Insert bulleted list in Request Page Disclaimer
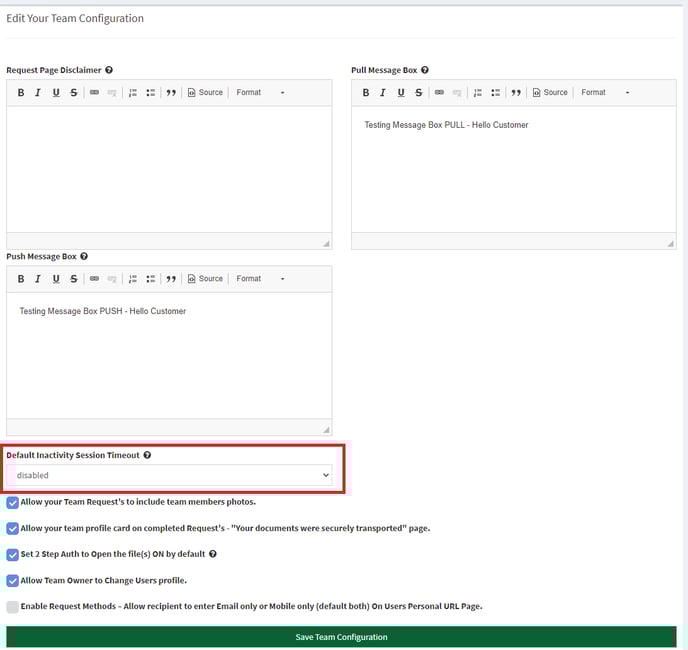Screen dimensions: 688x650 [150, 93]
